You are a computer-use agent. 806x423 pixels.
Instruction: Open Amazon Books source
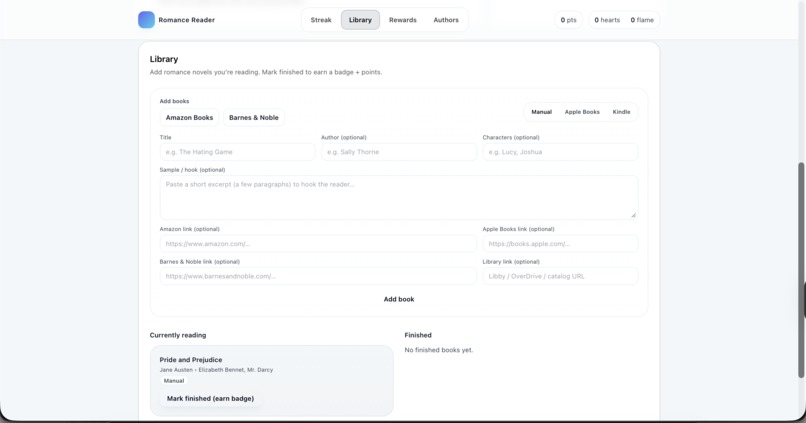(x=189, y=118)
